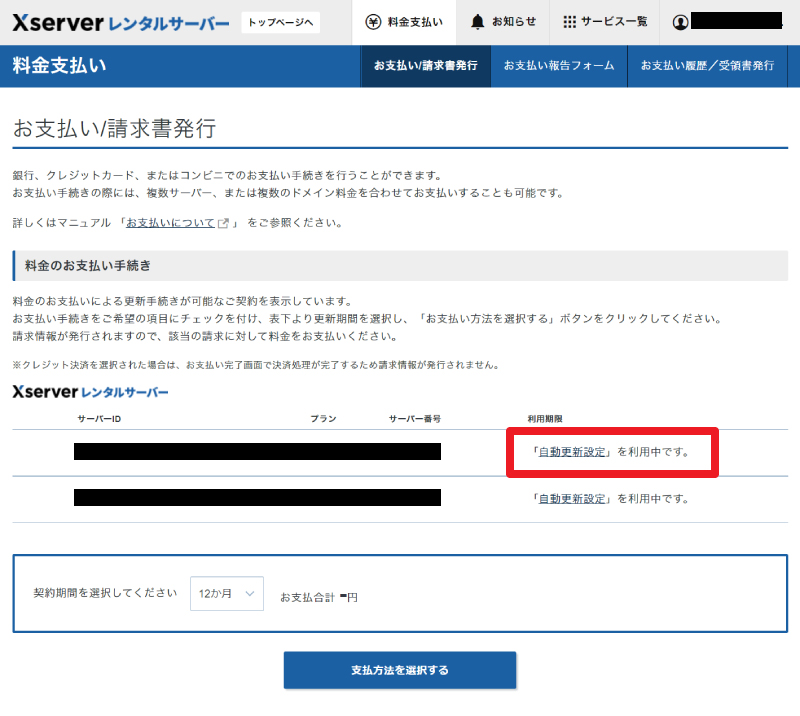Click the お支払合計 total label

point(308,598)
